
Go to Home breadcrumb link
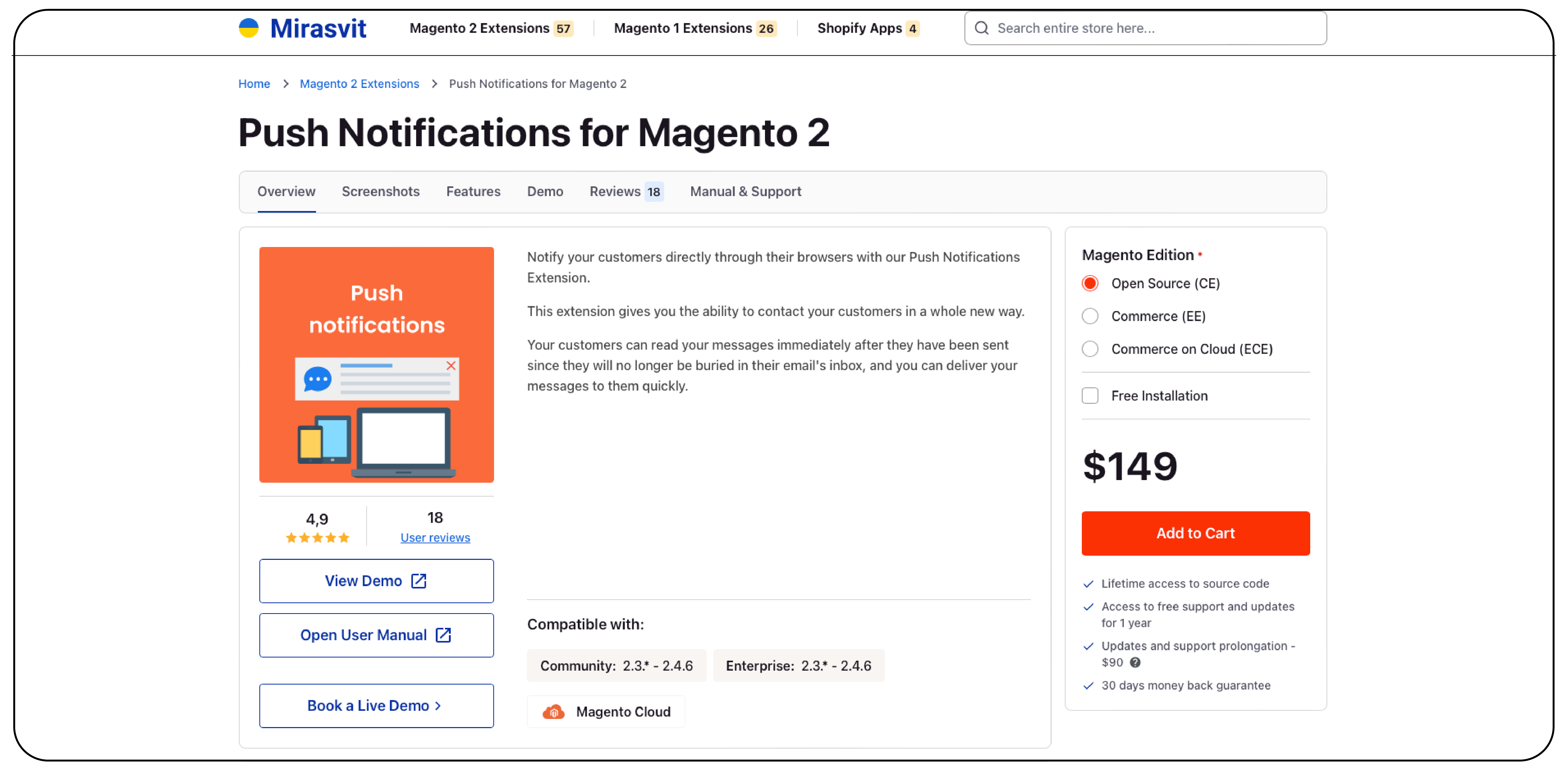click(x=254, y=84)
